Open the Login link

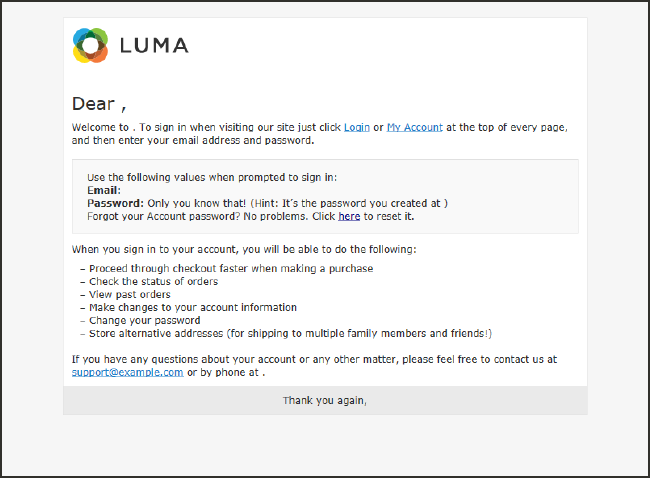(x=357, y=128)
